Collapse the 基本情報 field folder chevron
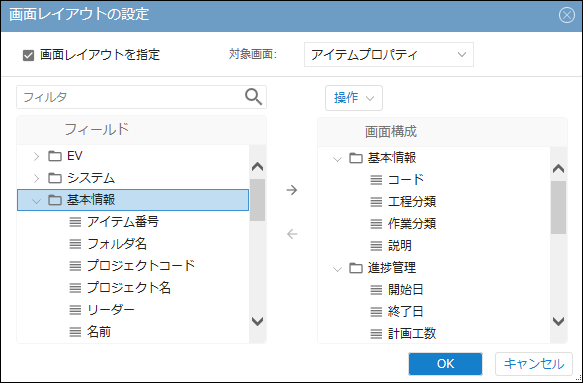 36,201
